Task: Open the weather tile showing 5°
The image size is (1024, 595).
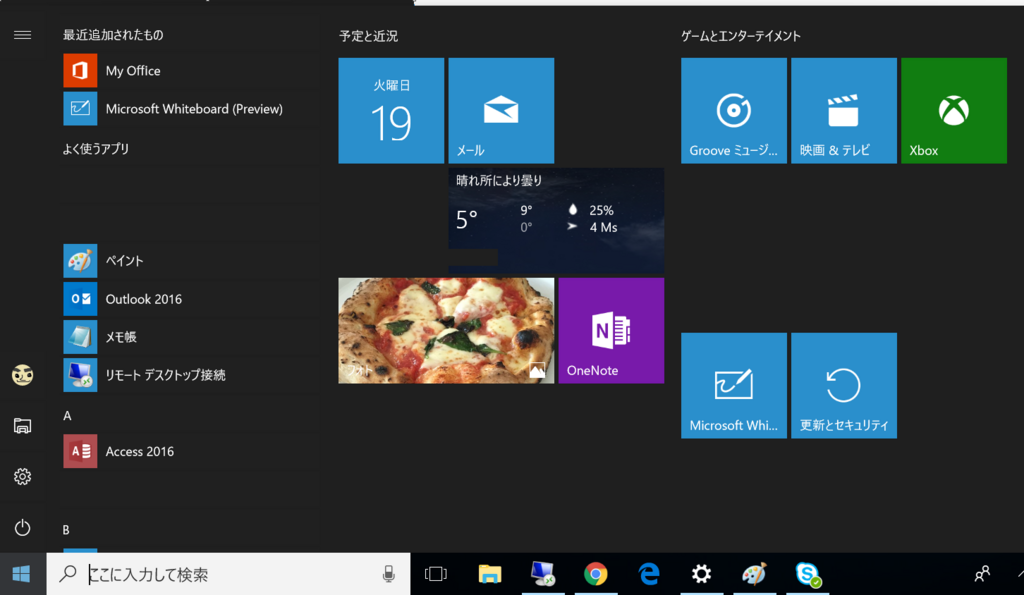Action: pos(556,221)
